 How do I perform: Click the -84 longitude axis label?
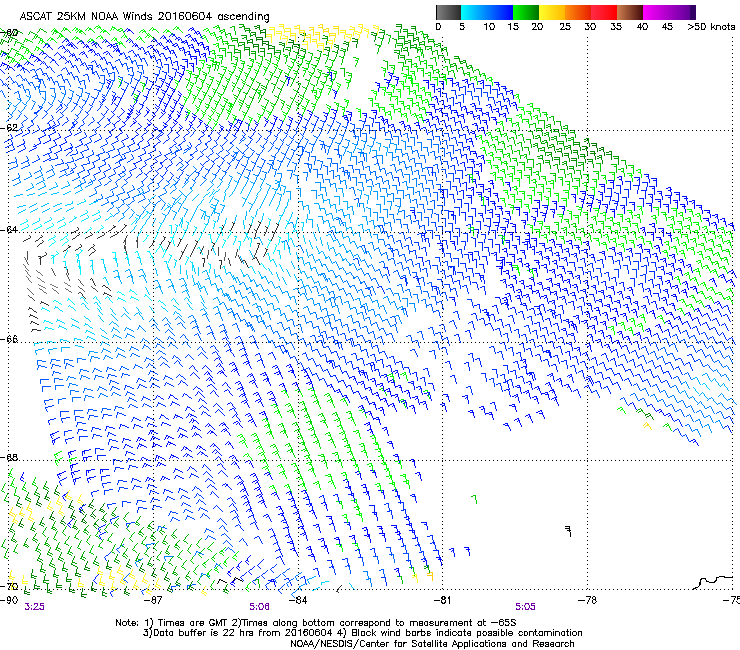pos(298,600)
